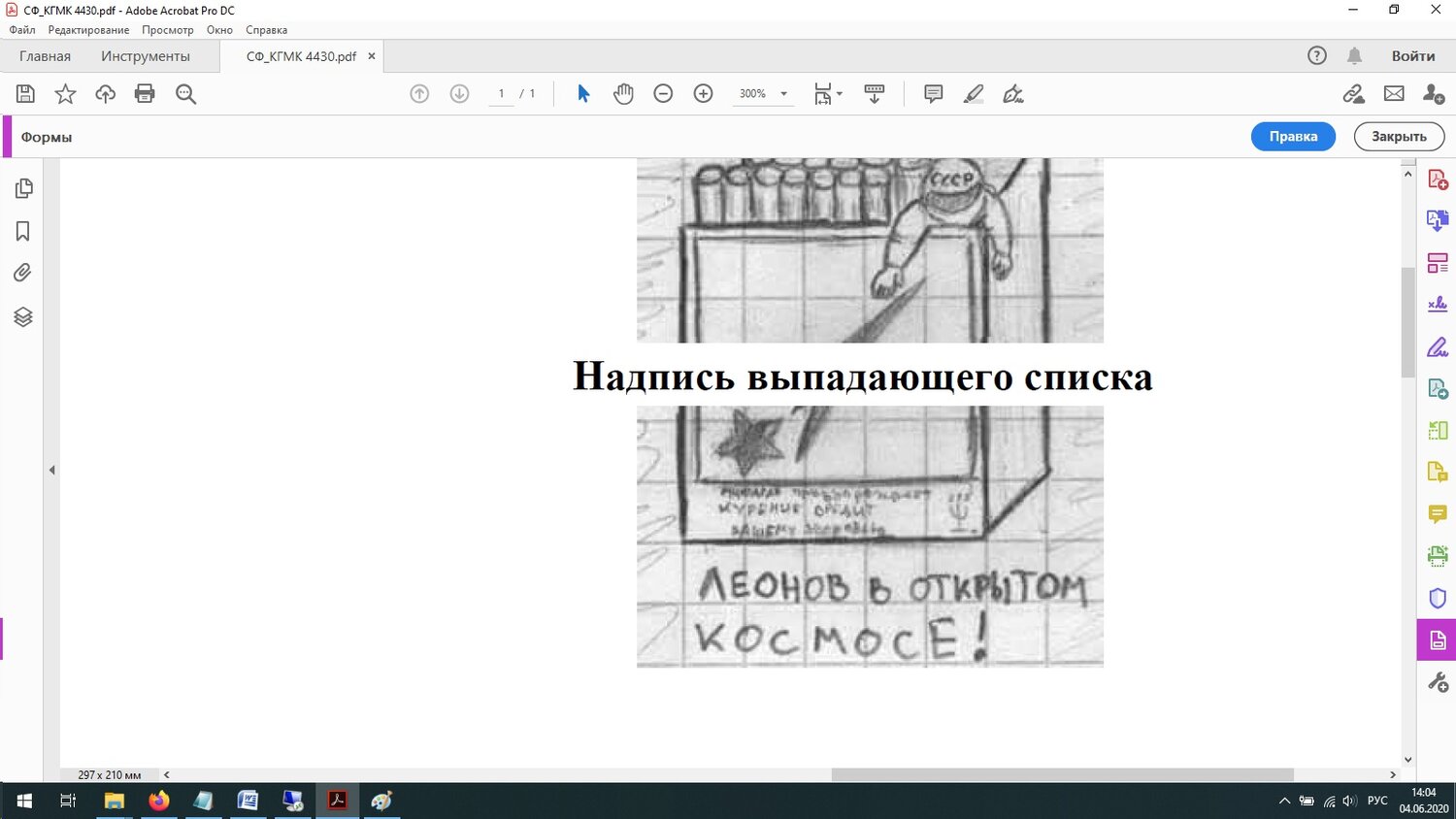Open the Layers panel icon
Viewport: 1456px width, 819px height.
point(23,317)
